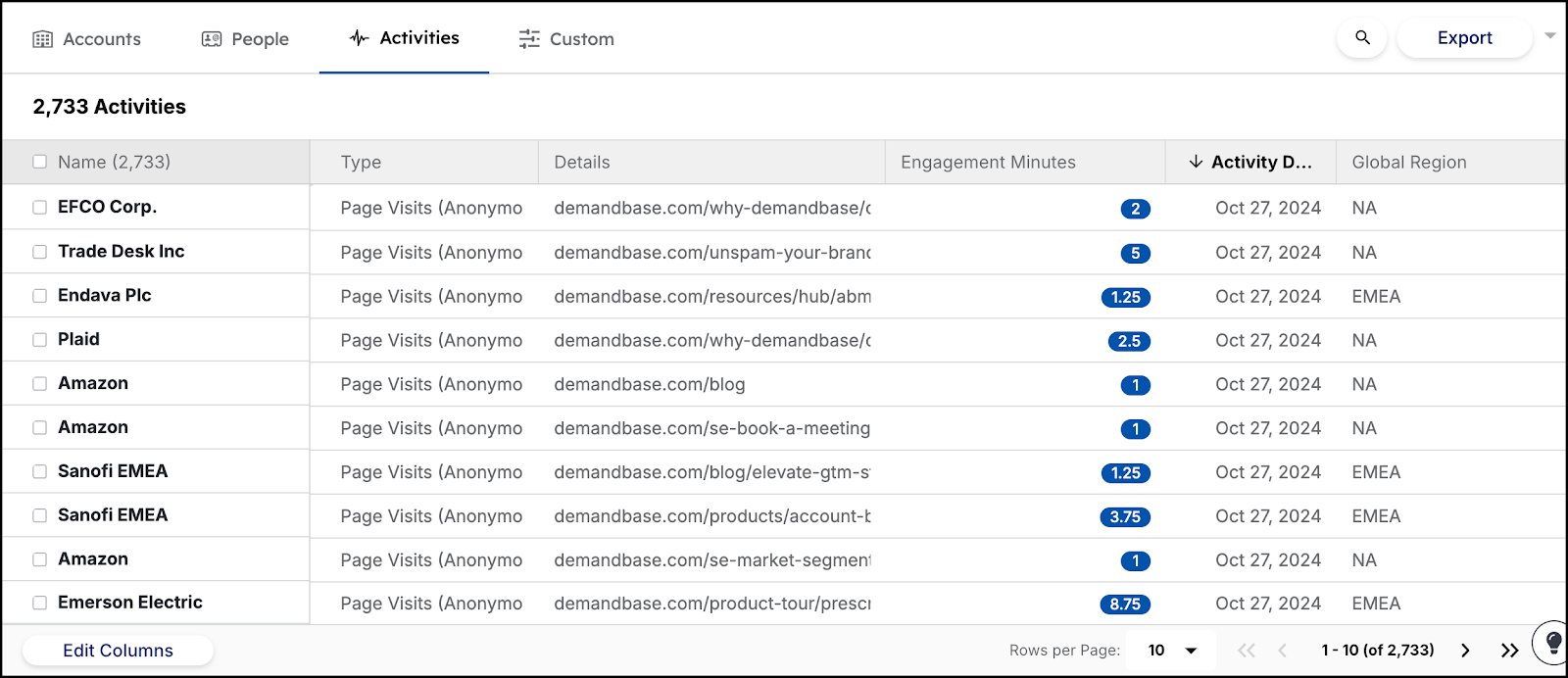Click the Activity Date column header

[x=1250, y=163]
